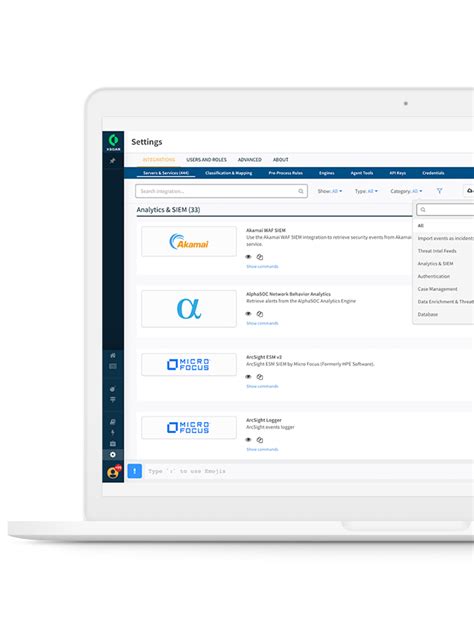Open the briefcase icon in the sidebar
The height and width of the screenshot is (630, 474).
113,444
